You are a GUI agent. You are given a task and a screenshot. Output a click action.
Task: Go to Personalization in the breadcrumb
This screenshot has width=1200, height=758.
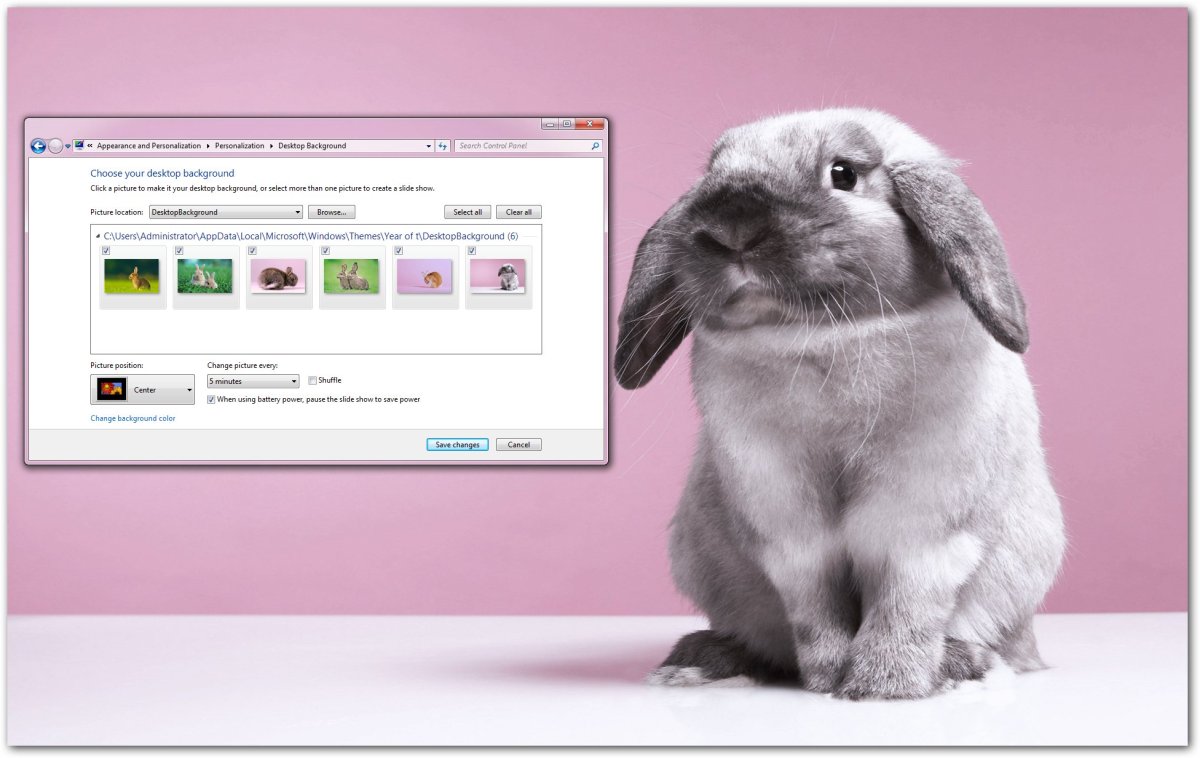[x=239, y=146]
